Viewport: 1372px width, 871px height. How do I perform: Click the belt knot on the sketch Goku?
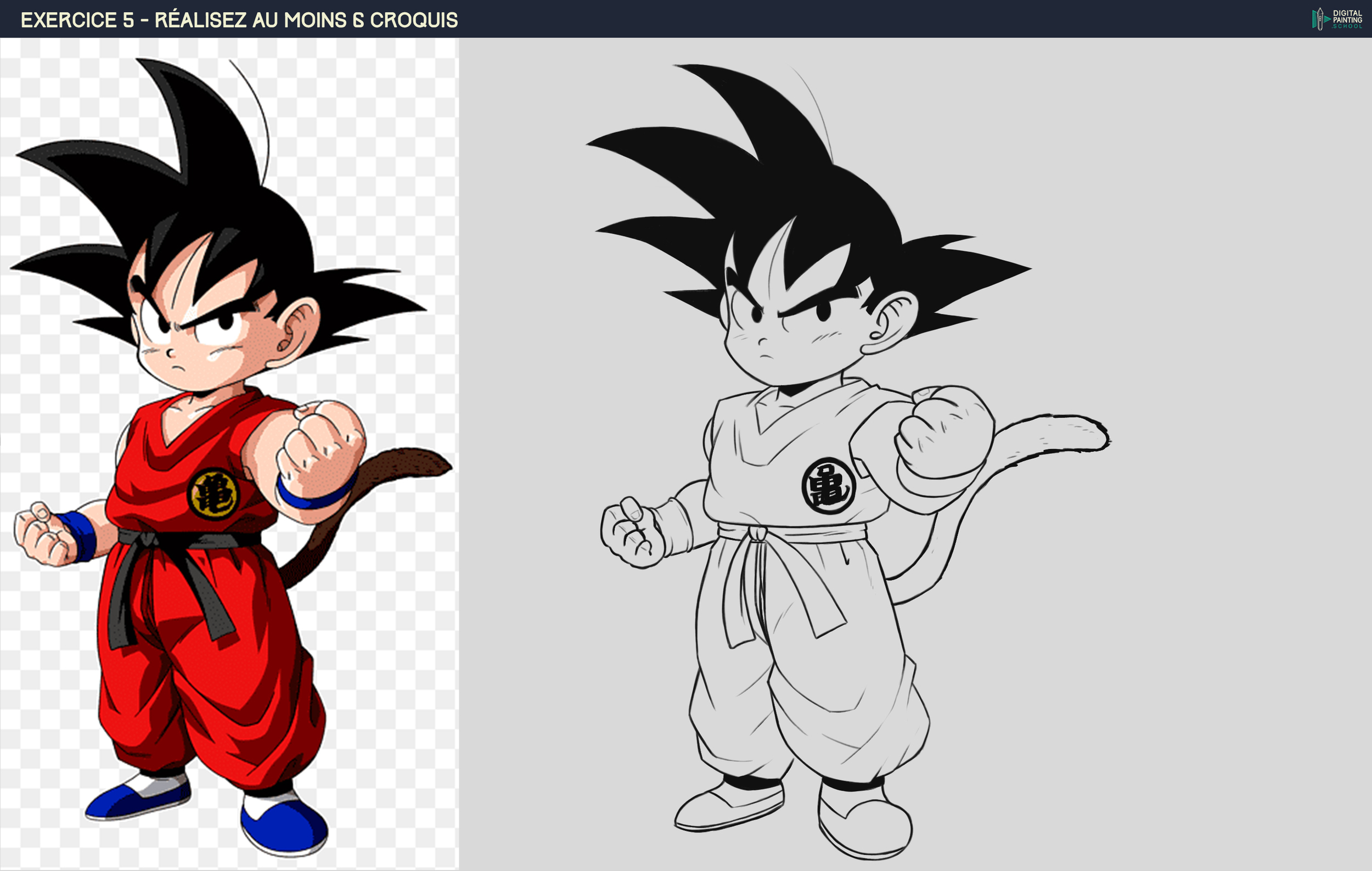click(x=757, y=535)
